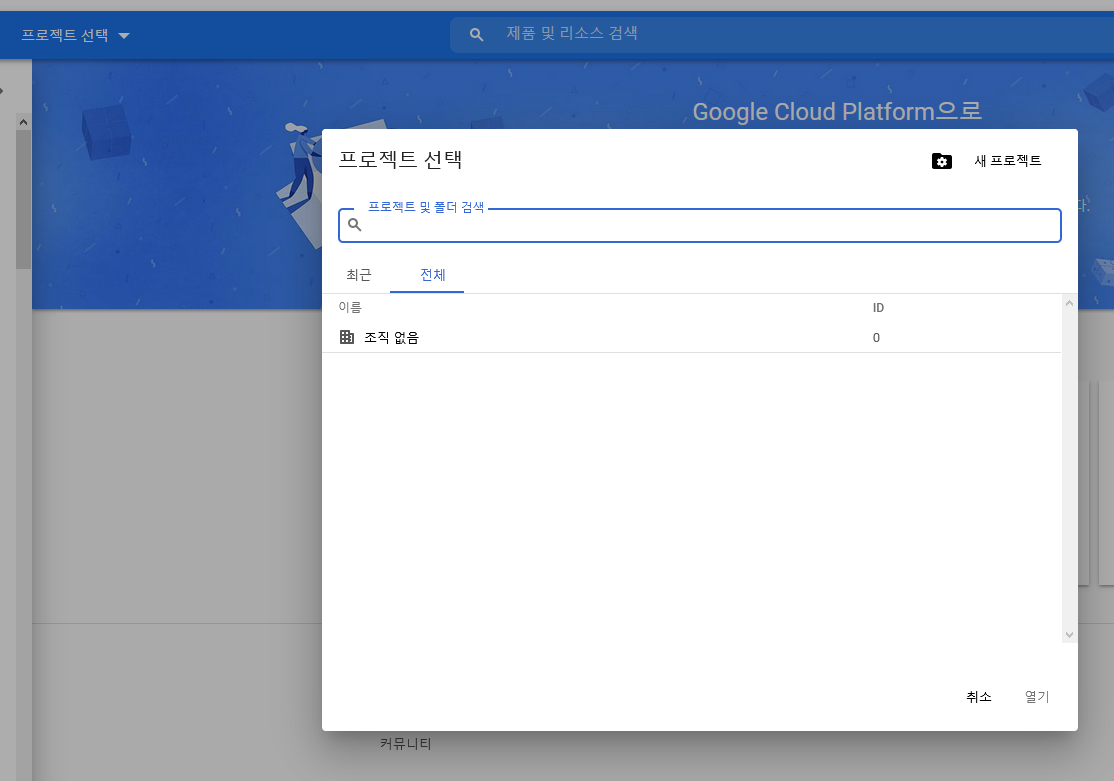
Task: Click the 커뮤니티 text behind the dialog
Action: click(x=406, y=743)
